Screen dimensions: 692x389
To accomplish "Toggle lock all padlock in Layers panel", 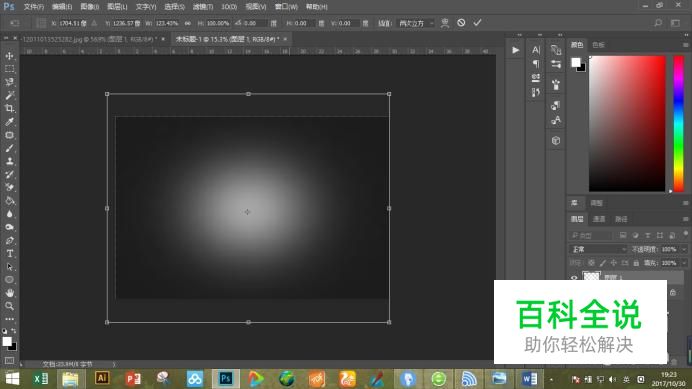I will point(636,263).
